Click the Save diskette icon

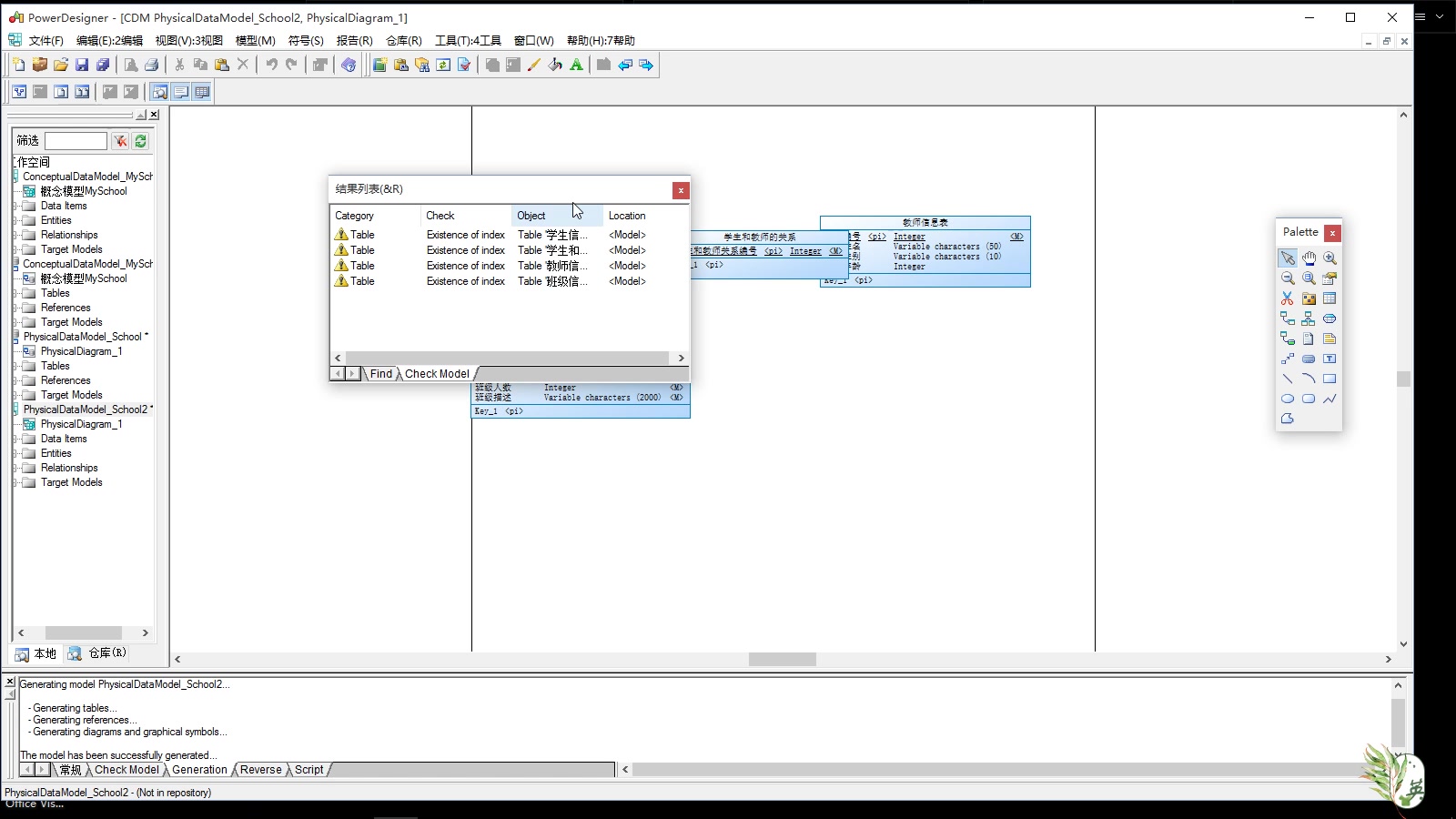click(x=82, y=65)
